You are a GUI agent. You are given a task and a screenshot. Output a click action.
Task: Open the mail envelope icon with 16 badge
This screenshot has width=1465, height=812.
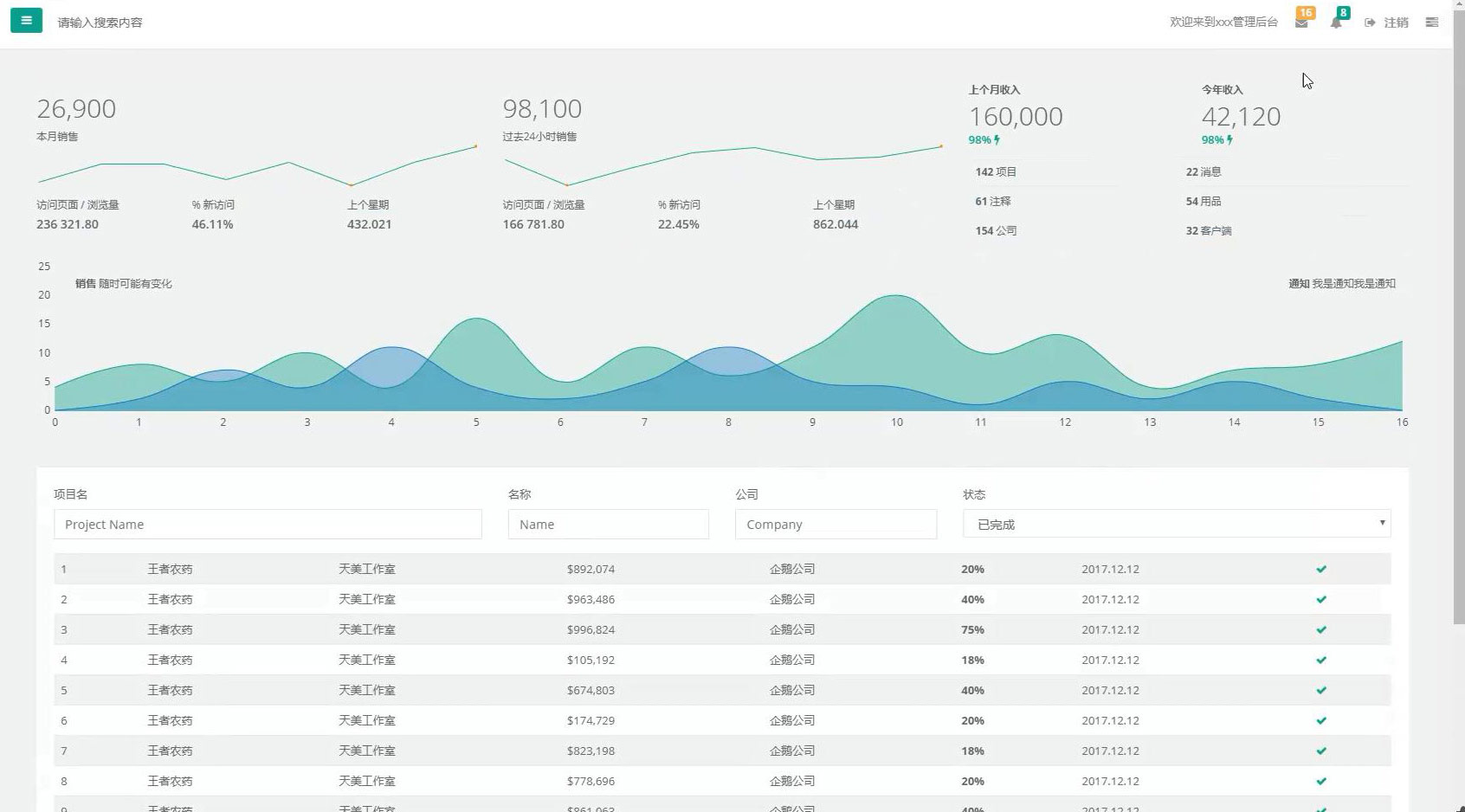pyautogui.click(x=1301, y=23)
